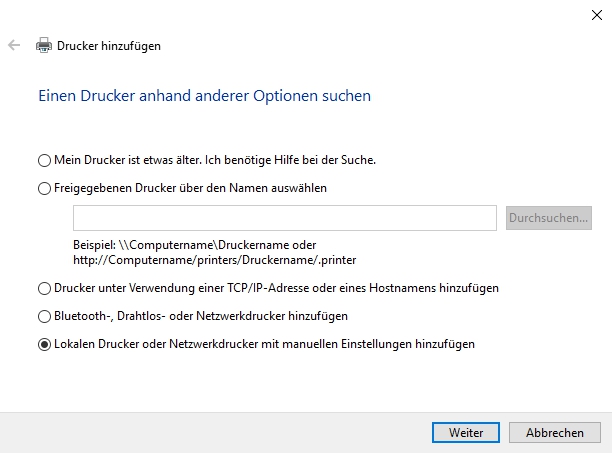Click the label text 'Freigegebenen Drucker über den Namen auswählen'
612x453 pixels.
[x=190, y=188]
